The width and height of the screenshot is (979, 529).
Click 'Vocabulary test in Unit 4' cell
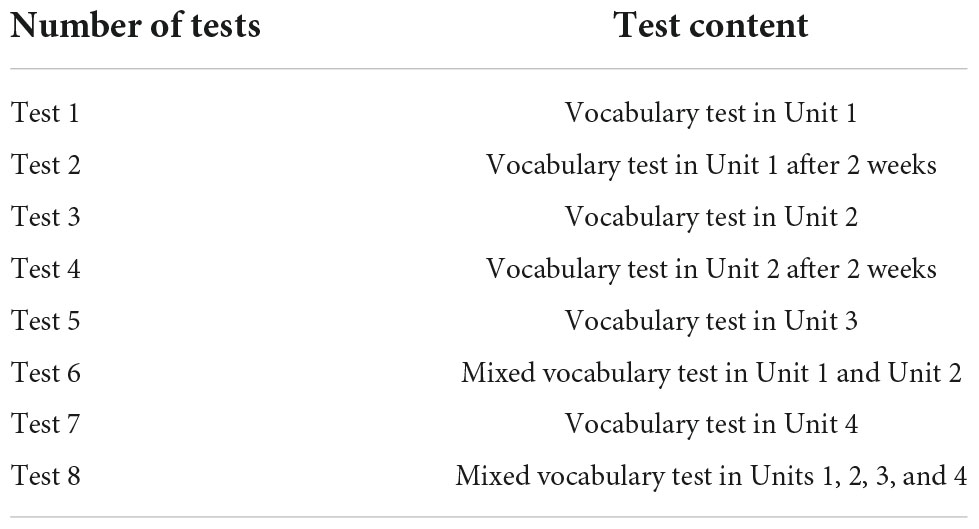click(711, 424)
